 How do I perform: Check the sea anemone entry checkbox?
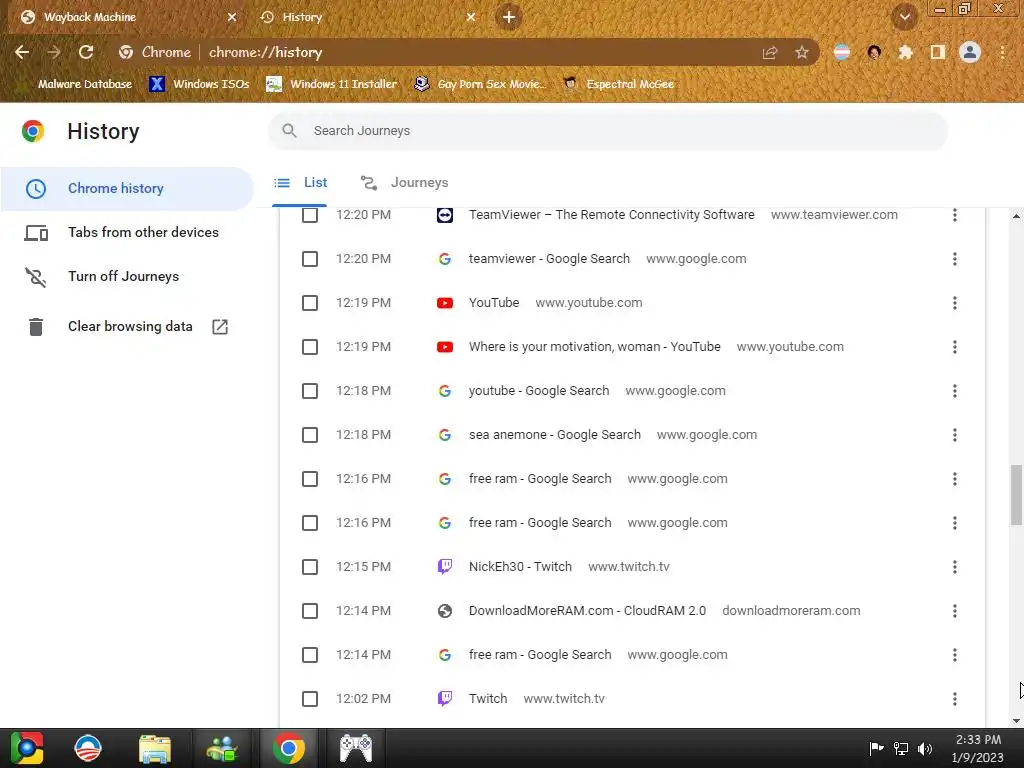pos(310,435)
